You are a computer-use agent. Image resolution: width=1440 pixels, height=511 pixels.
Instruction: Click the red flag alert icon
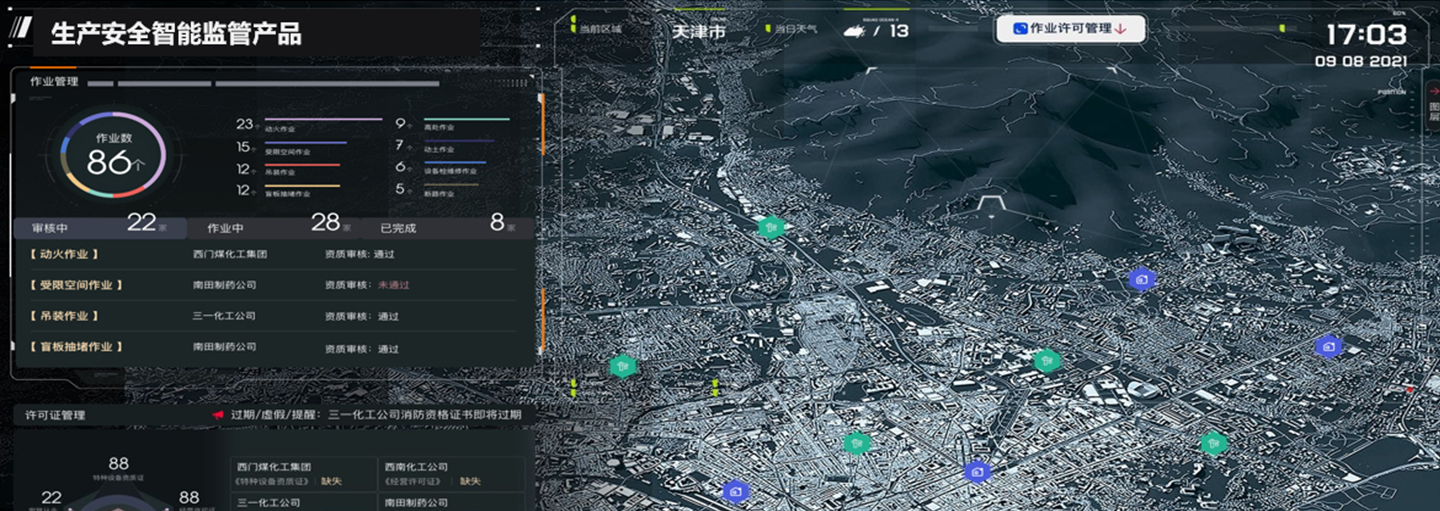[218, 415]
